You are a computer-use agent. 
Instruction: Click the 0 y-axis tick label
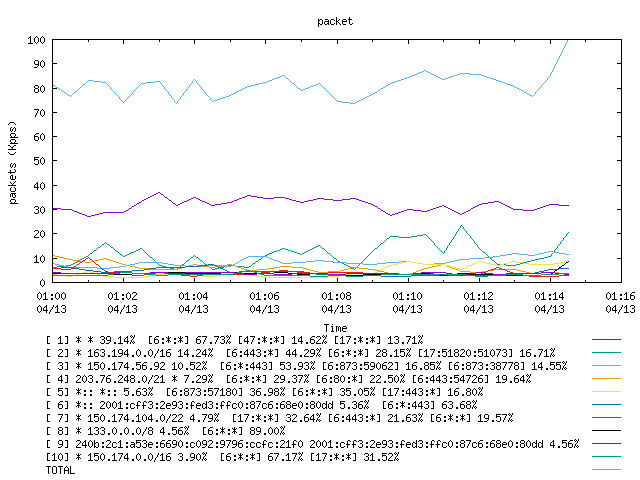pos(42,283)
